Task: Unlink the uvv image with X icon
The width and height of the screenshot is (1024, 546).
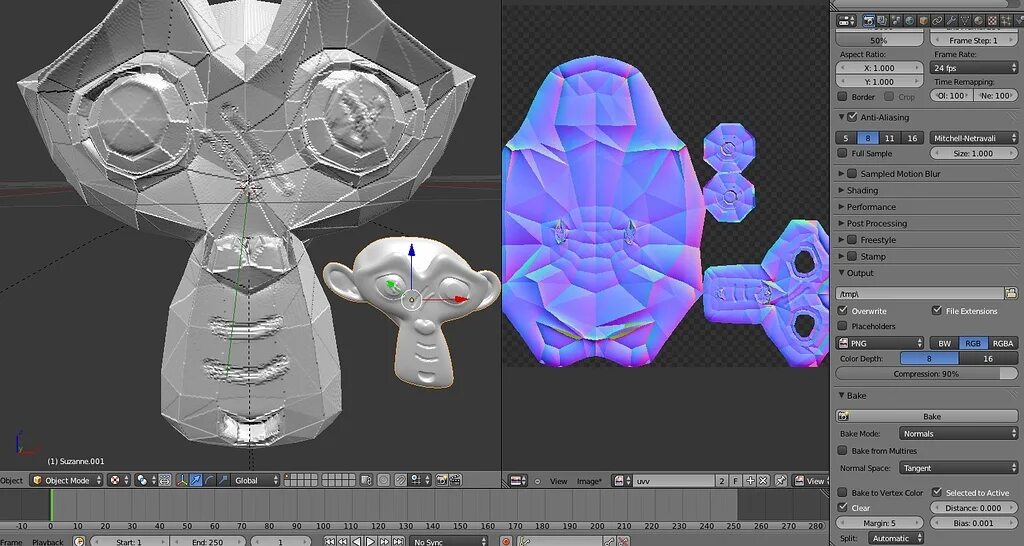Action: [763, 481]
